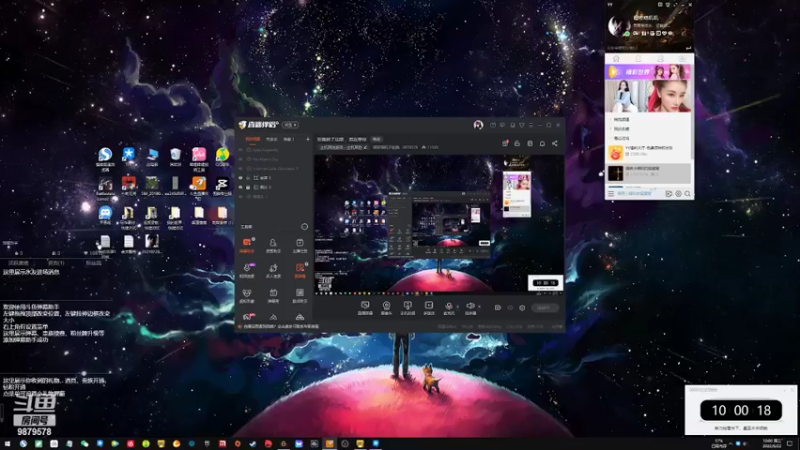Viewport: 800px width, 450px height.
Task: Select the highlighted gray item in YY list
Action: 648,173
